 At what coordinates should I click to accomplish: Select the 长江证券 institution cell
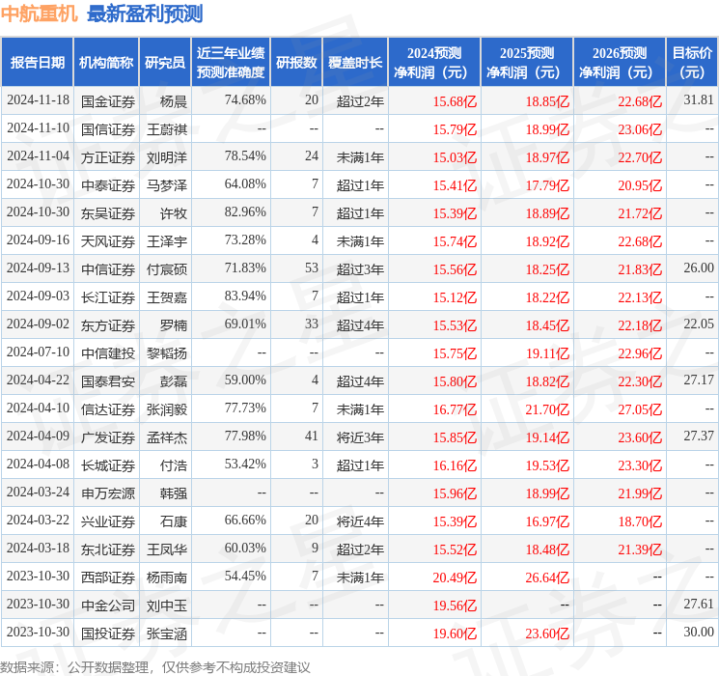108,297
